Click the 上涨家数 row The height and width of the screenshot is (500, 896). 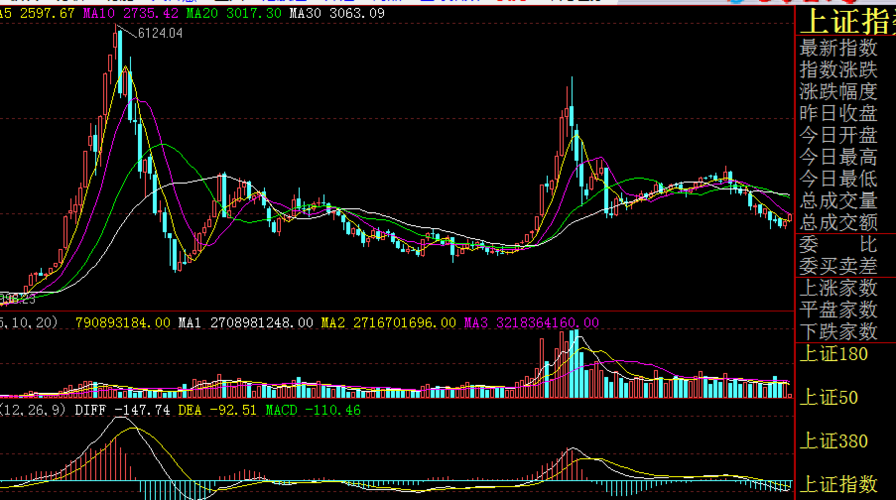[838, 288]
